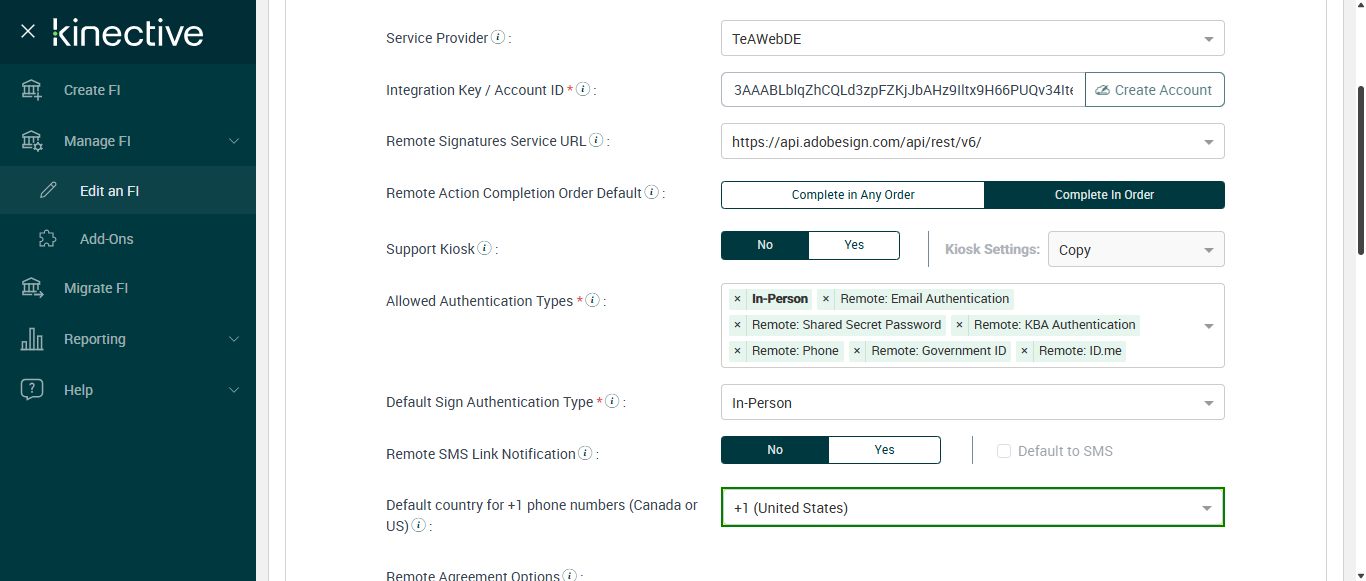
Task: Click the Create Account button
Action: coord(1154,90)
